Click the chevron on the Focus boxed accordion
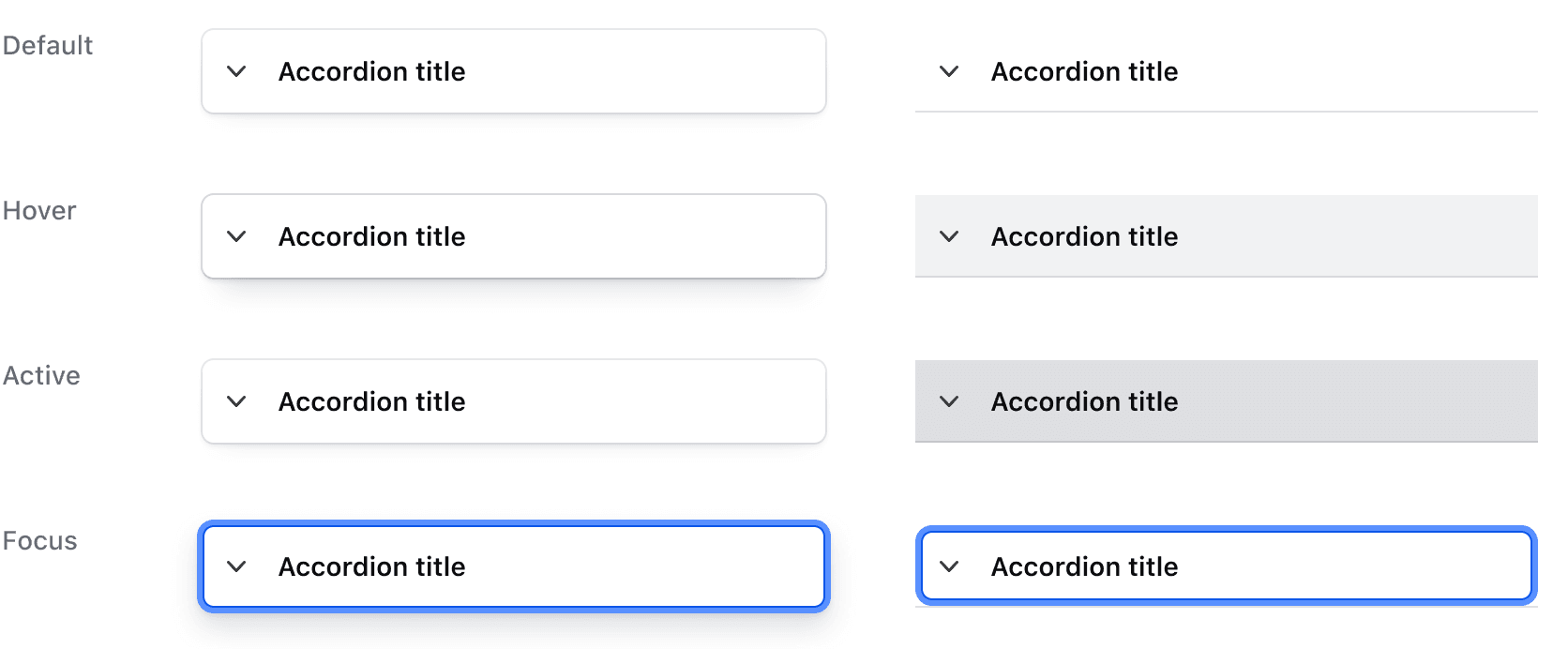The height and width of the screenshot is (649, 1568). (236, 566)
